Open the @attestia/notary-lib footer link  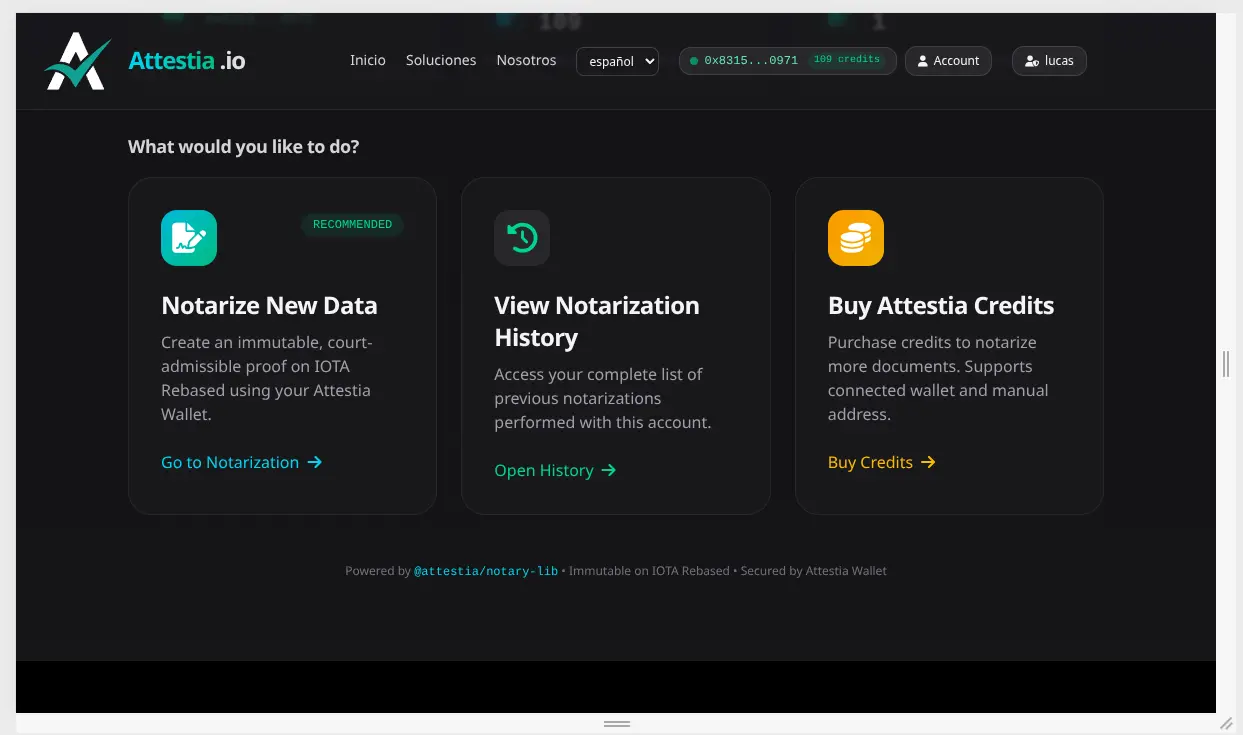pyautogui.click(x=486, y=571)
